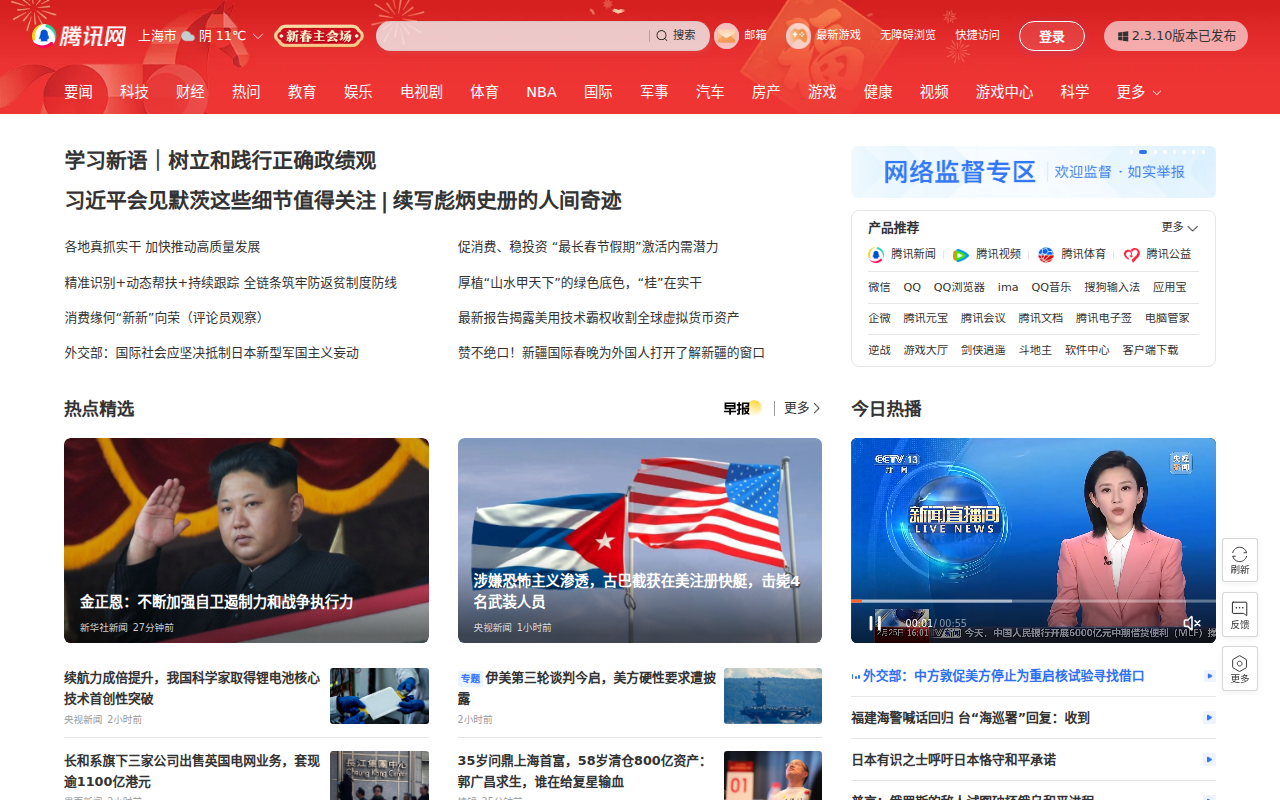Image resolution: width=1280 pixels, height=800 pixels.
Task: Open the 最新游戏 gamepad icon
Action: coord(798,36)
